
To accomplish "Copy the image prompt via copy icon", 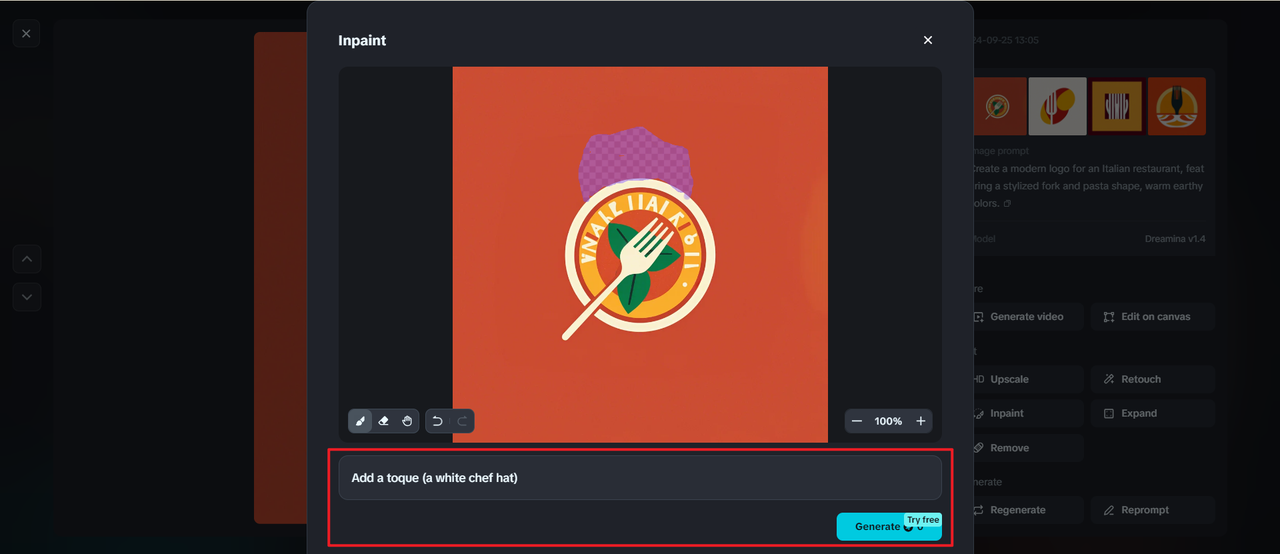I will [1007, 203].
